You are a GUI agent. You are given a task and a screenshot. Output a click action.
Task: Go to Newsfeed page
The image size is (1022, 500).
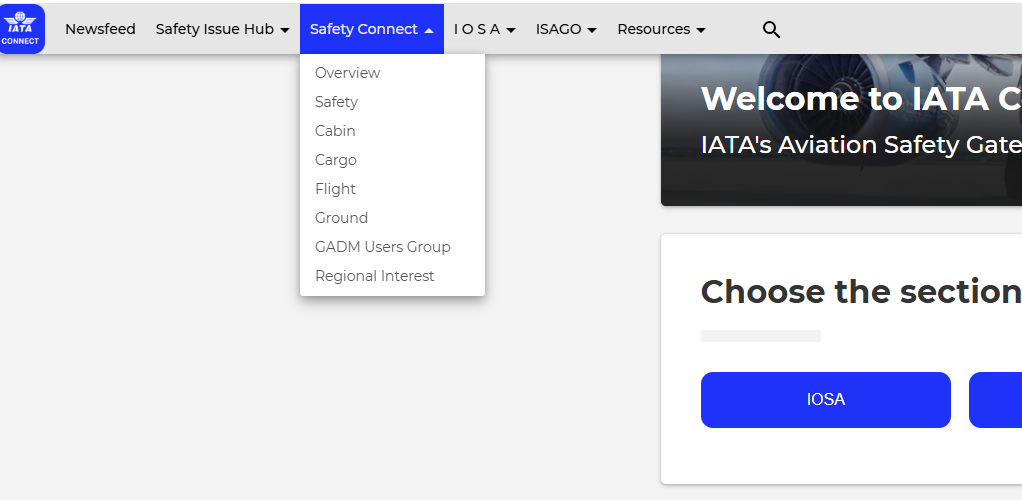(x=100, y=29)
